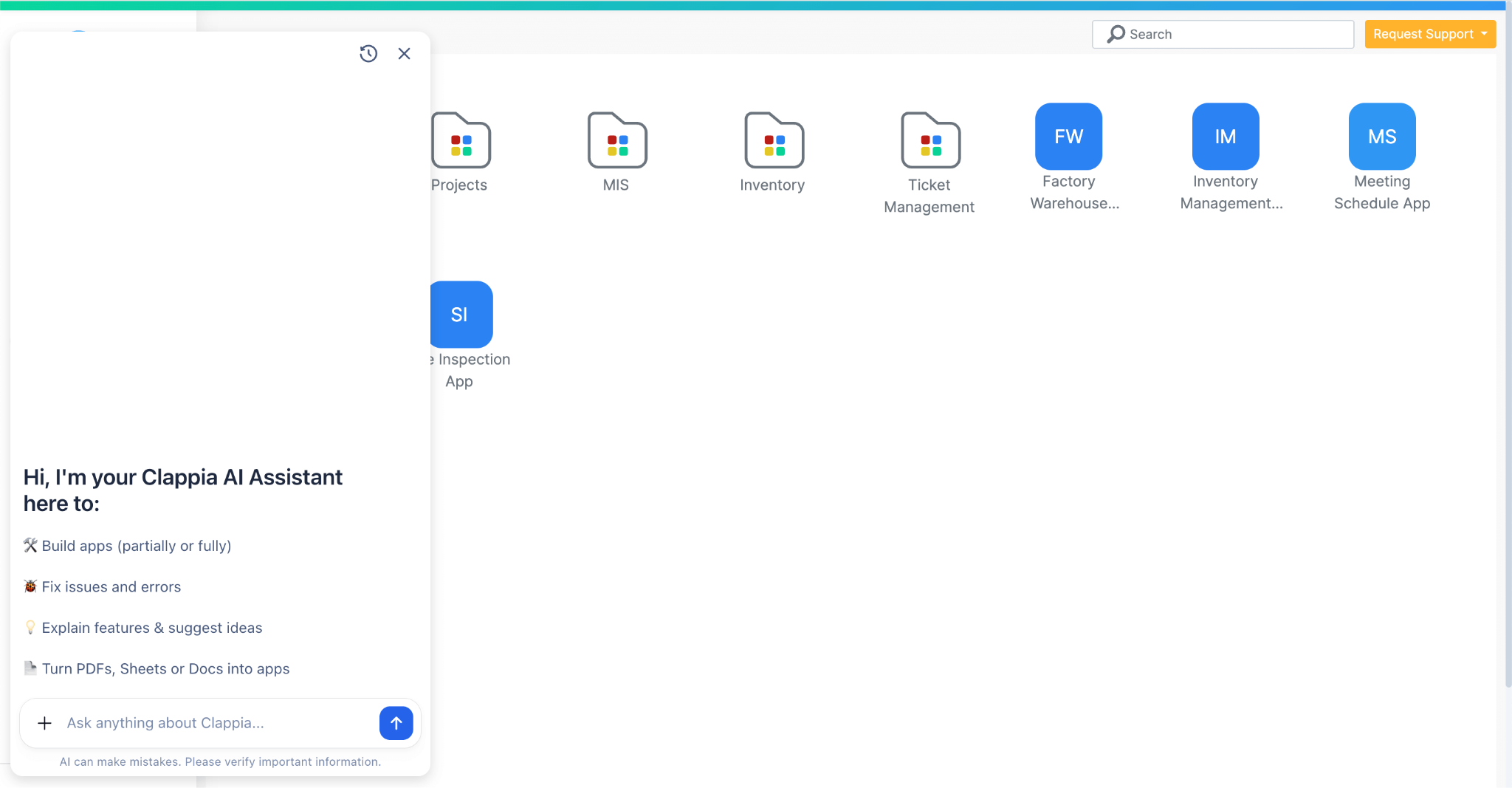Click the magnifier icon in Search
Screen dimensions: 1512x788
click(1116, 34)
